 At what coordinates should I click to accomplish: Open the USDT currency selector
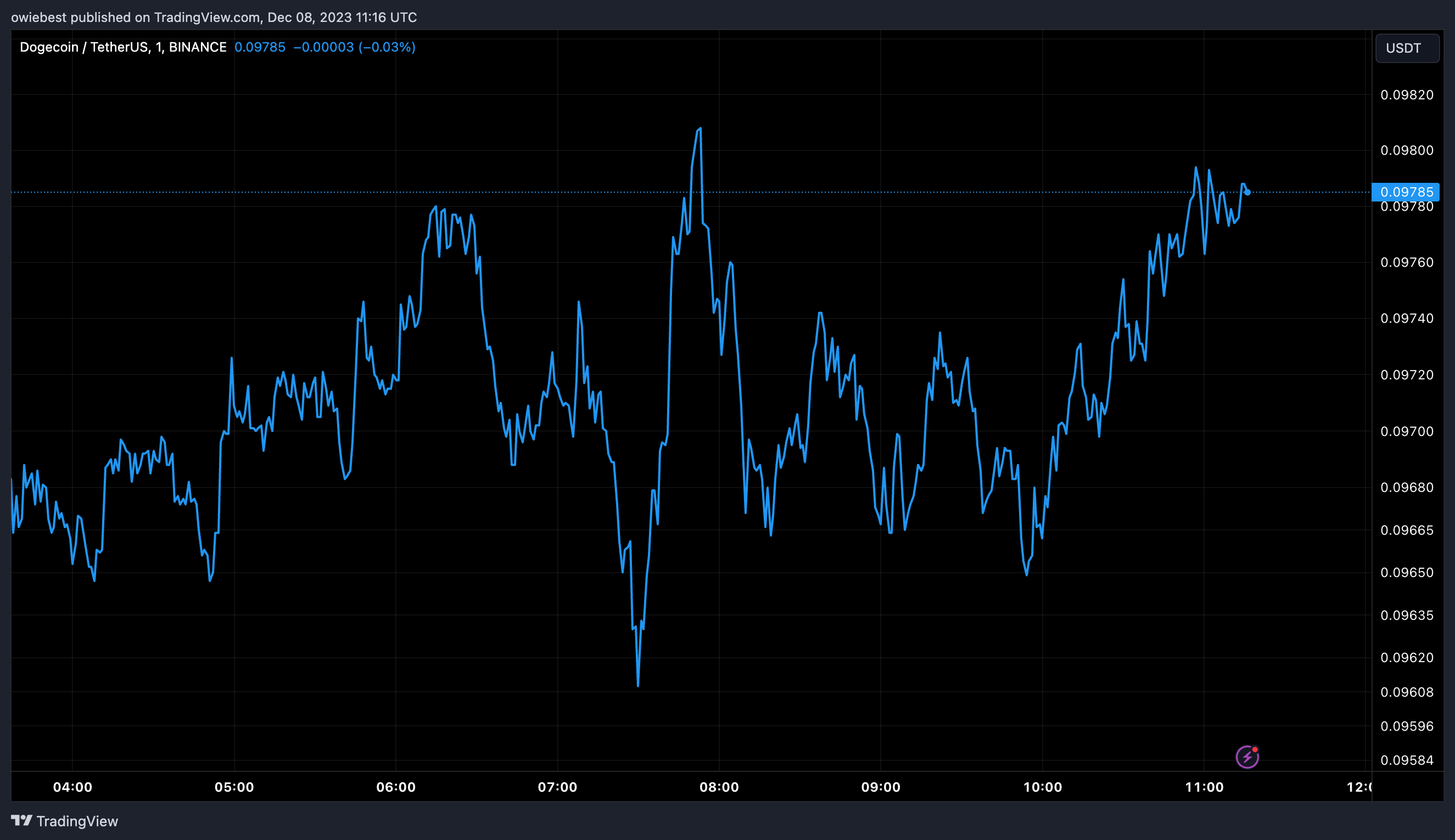click(1407, 48)
